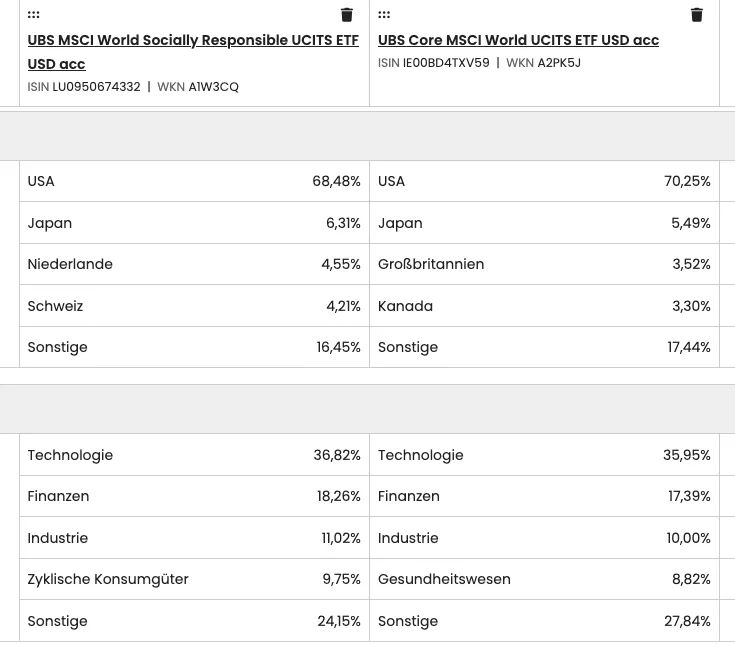Click left Technologie 36,82% row
Screen dimensions: 735x652
point(194,455)
